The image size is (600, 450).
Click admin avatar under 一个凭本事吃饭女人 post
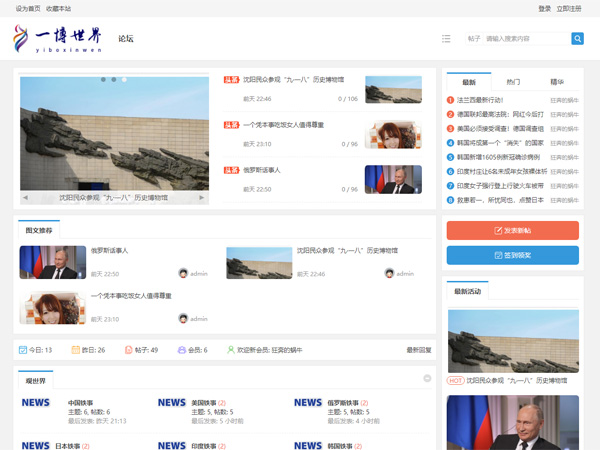pyautogui.click(x=183, y=318)
